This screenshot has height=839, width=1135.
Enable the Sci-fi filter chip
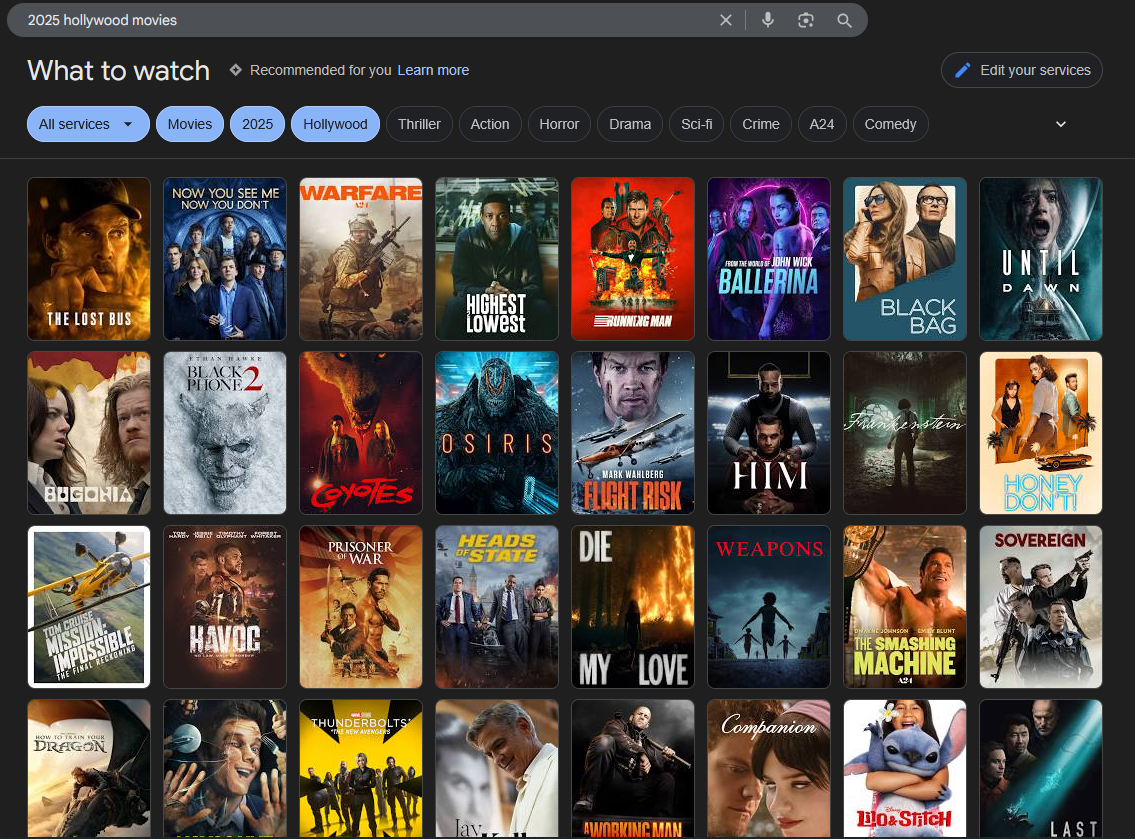pos(696,125)
